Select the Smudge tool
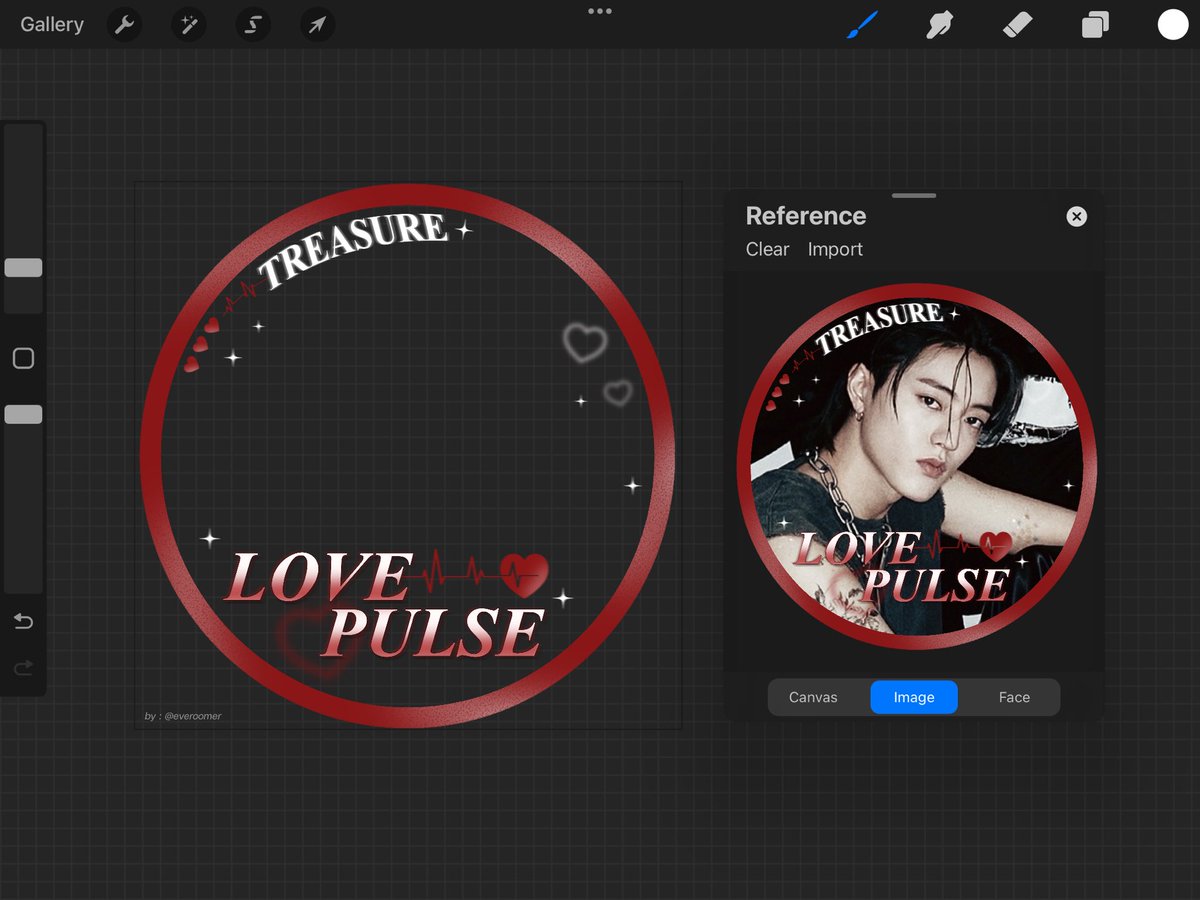The height and width of the screenshot is (900, 1200). point(939,25)
